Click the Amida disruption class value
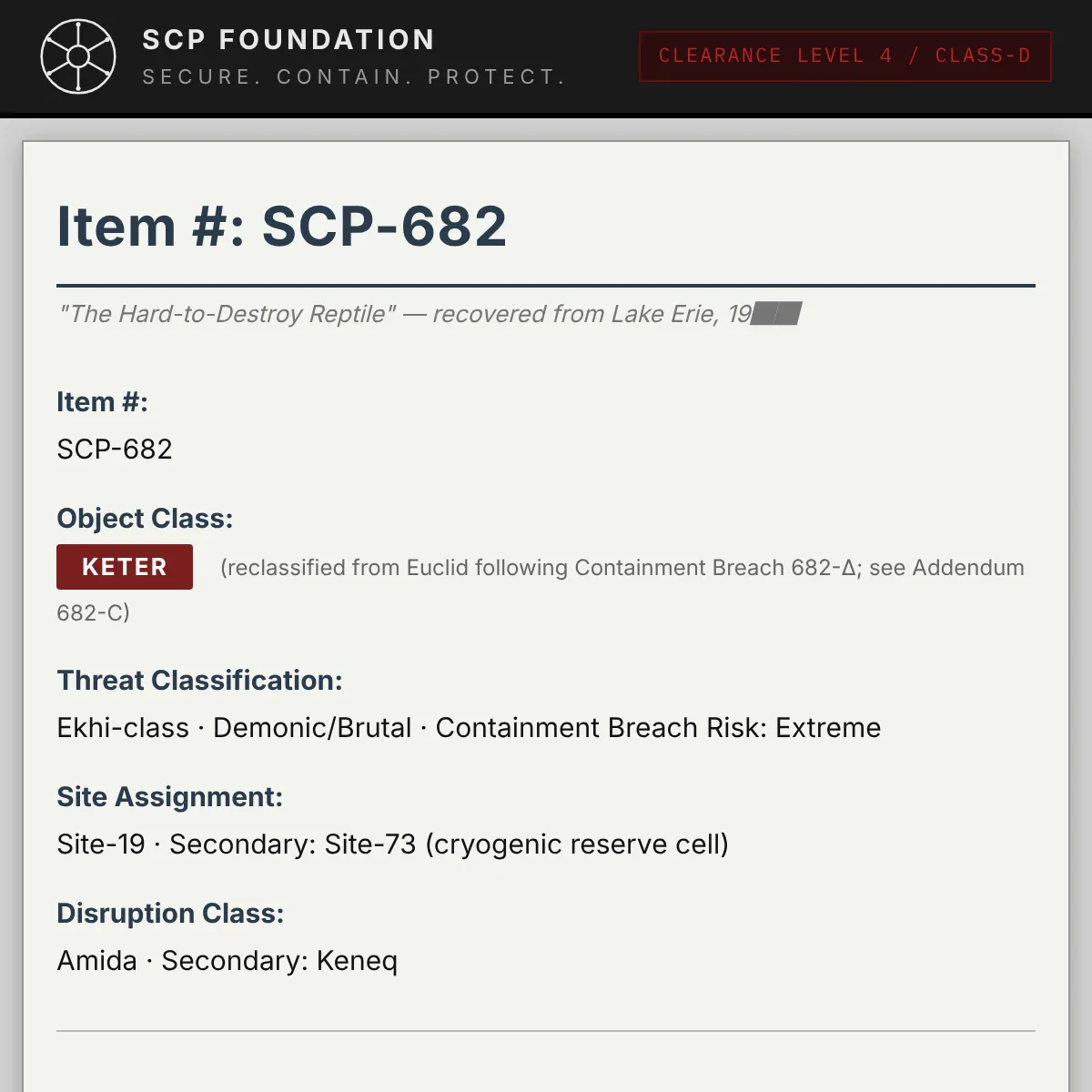This screenshot has height=1092, width=1092. click(x=96, y=961)
